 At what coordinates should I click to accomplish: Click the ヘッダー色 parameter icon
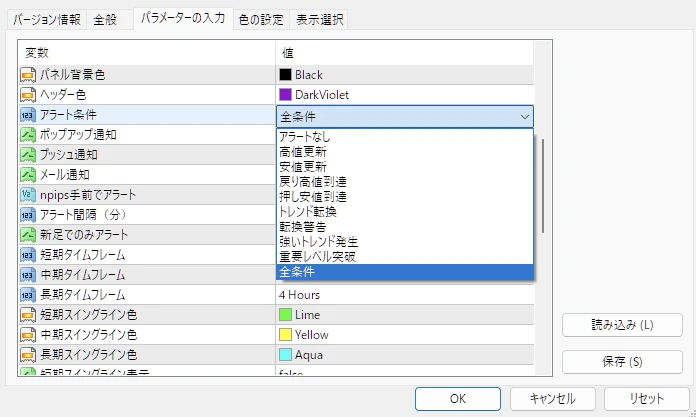pos(27,95)
